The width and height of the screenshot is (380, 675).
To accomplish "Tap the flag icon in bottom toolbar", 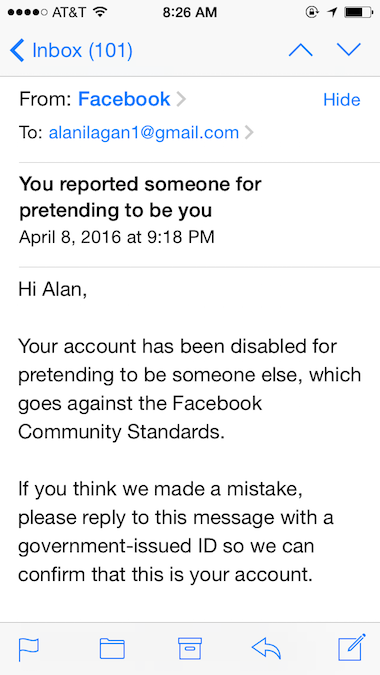I will click(x=29, y=649).
